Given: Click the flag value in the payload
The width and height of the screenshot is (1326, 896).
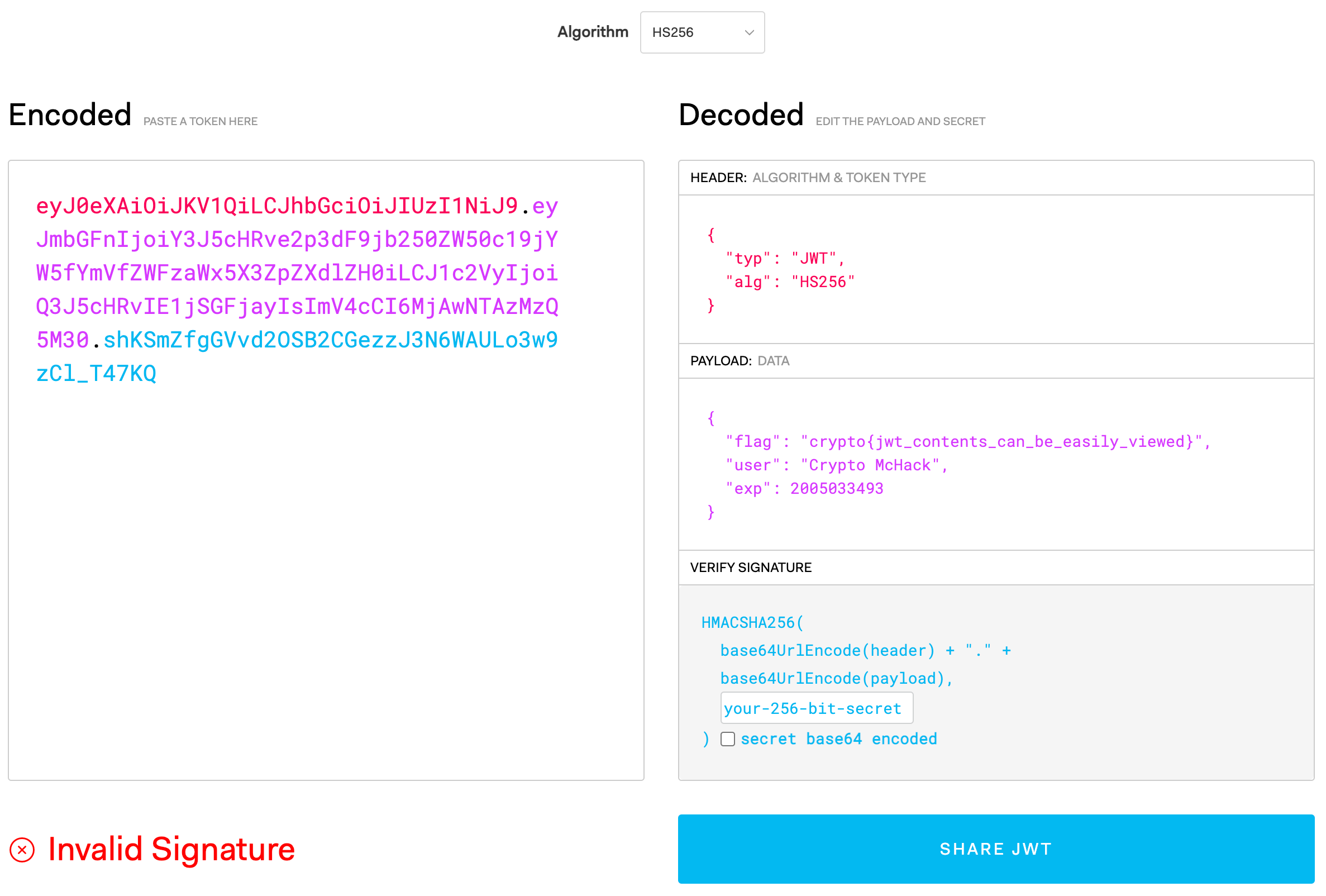Looking at the screenshot, I should 1001,442.
